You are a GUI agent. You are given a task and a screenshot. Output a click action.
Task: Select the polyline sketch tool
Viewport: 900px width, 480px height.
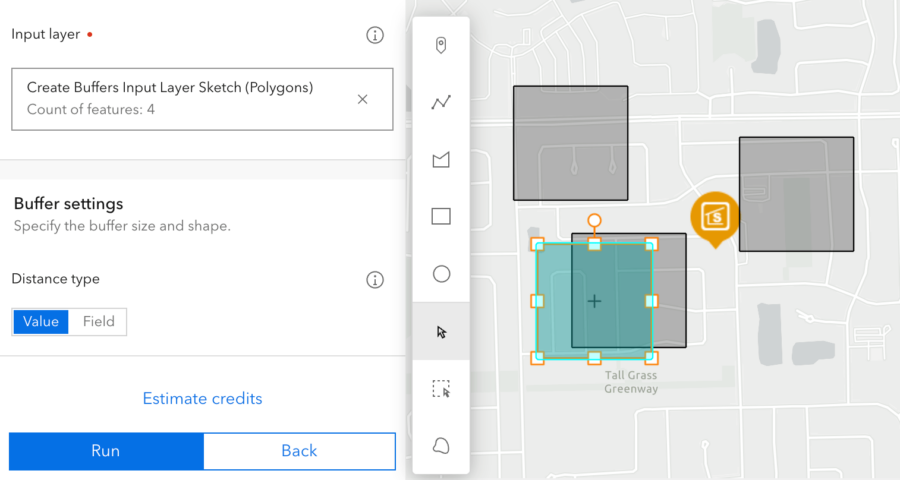coord(441,102)
